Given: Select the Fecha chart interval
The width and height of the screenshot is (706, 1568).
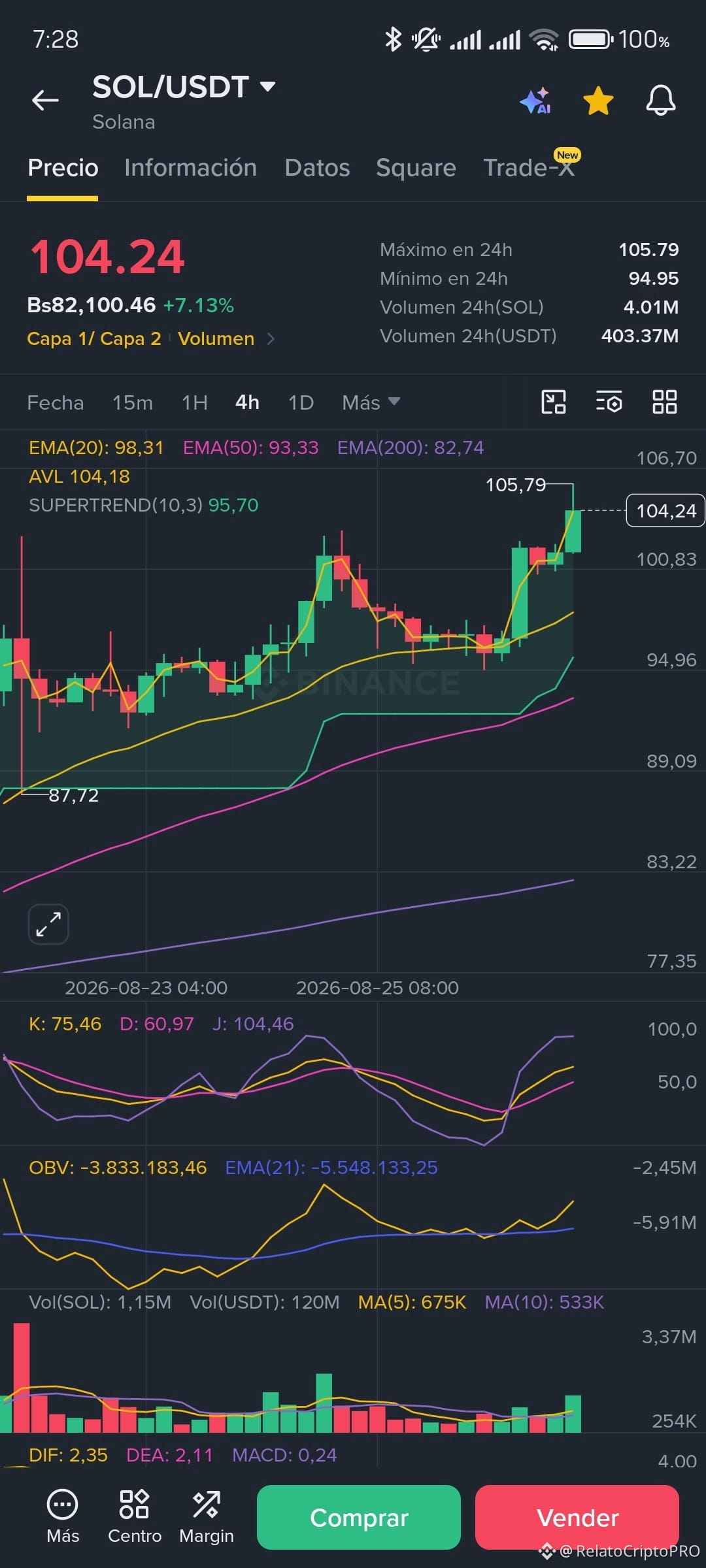Looking at the screenshot, I should tap(56, 402).
